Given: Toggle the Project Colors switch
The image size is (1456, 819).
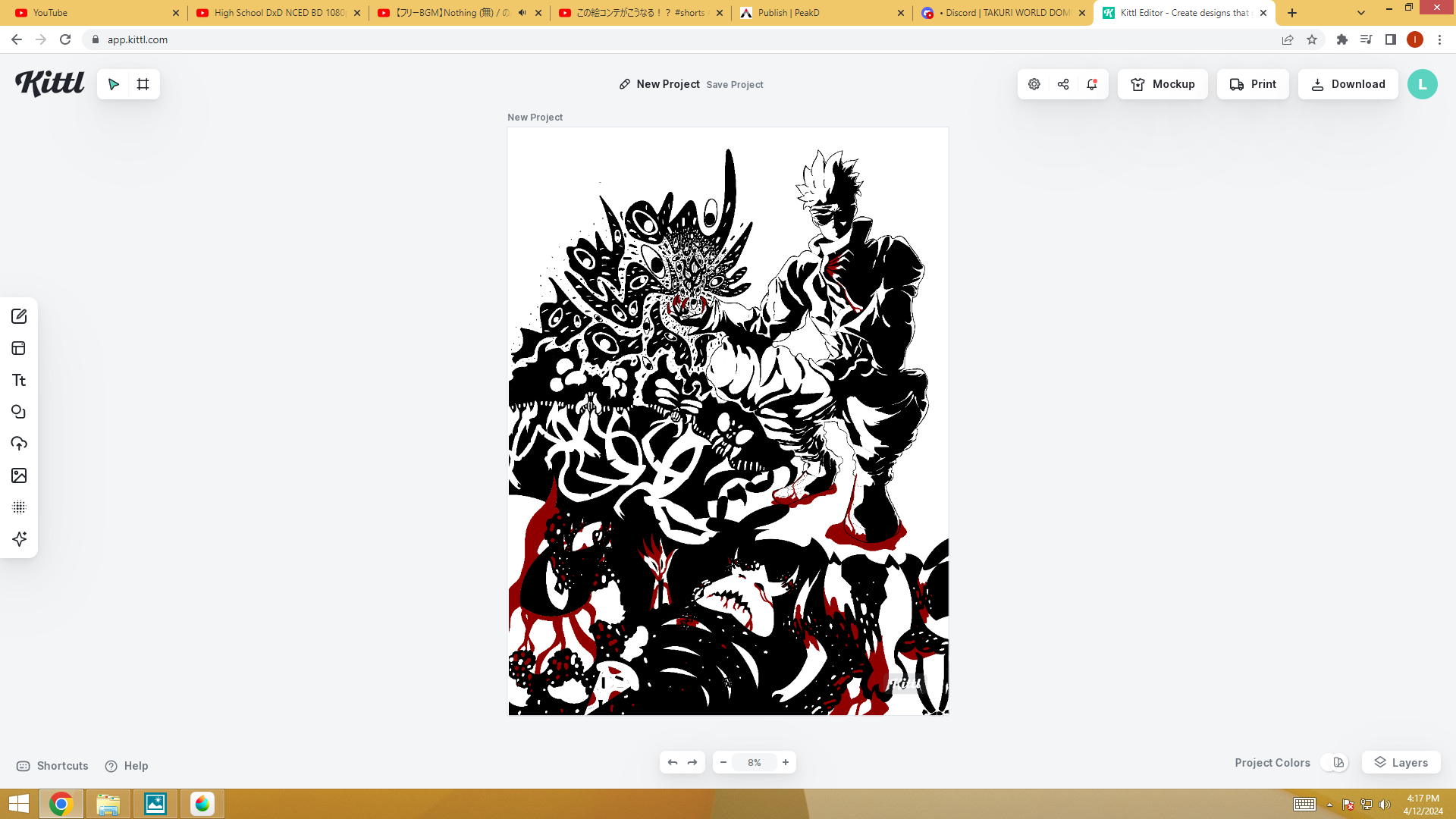Looking at the screenshot, I should click(x=1334, y=763).
